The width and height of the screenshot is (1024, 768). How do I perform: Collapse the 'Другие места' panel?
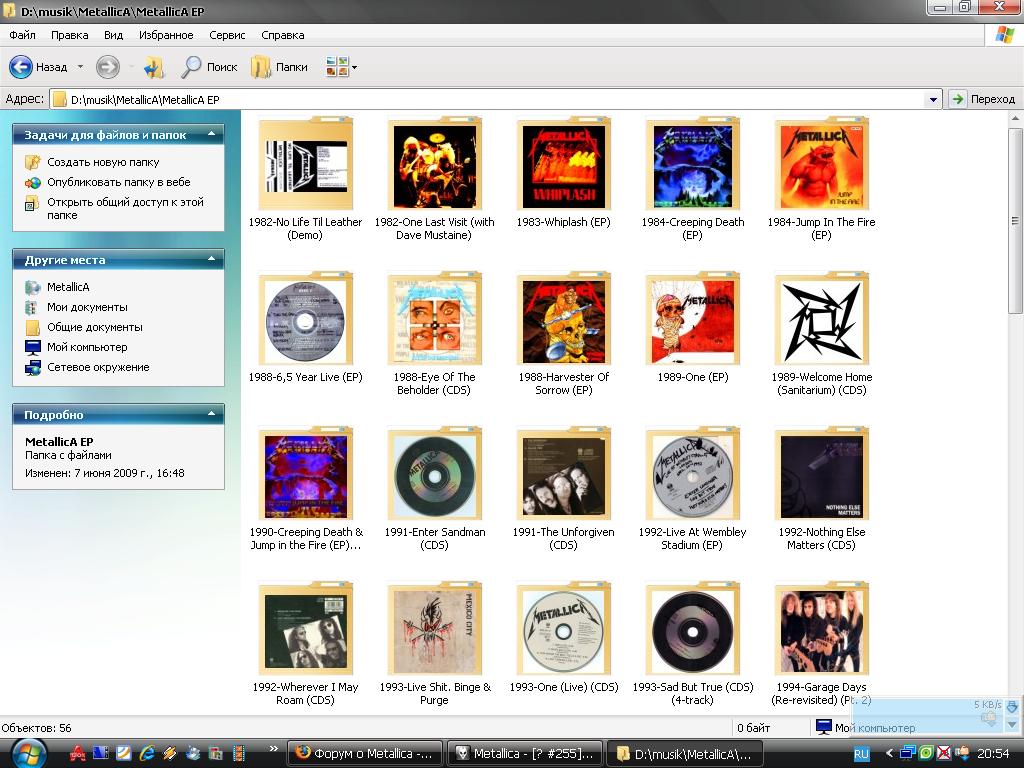211,260
